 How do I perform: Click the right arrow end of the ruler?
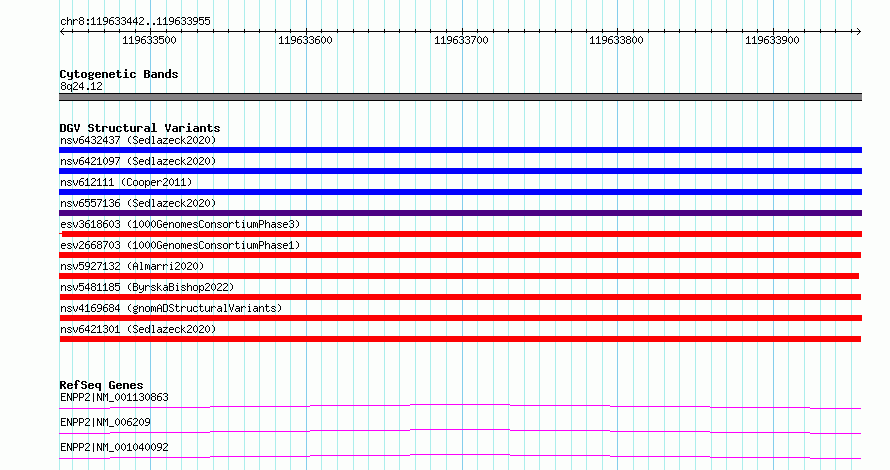tap(858, 32)
